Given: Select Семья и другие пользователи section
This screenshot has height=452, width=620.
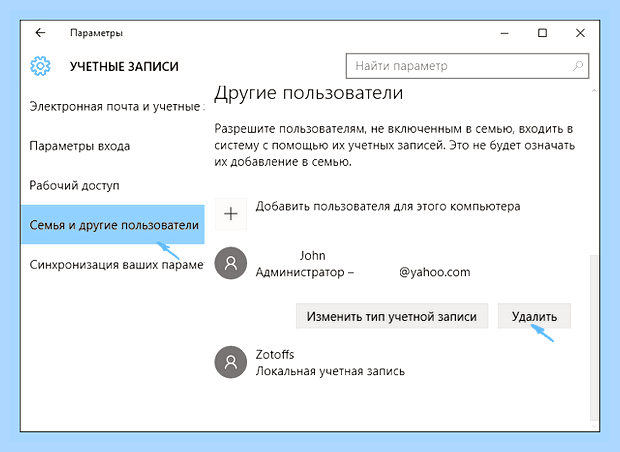Looking at the screenshot, I should [113, 225].
